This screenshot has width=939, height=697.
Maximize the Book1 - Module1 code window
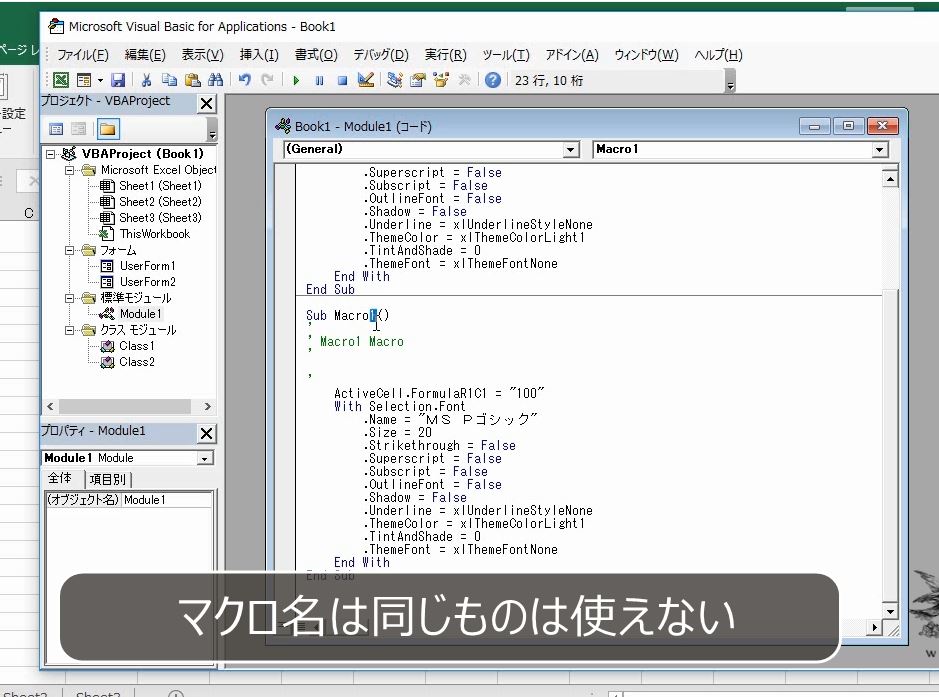848,126
